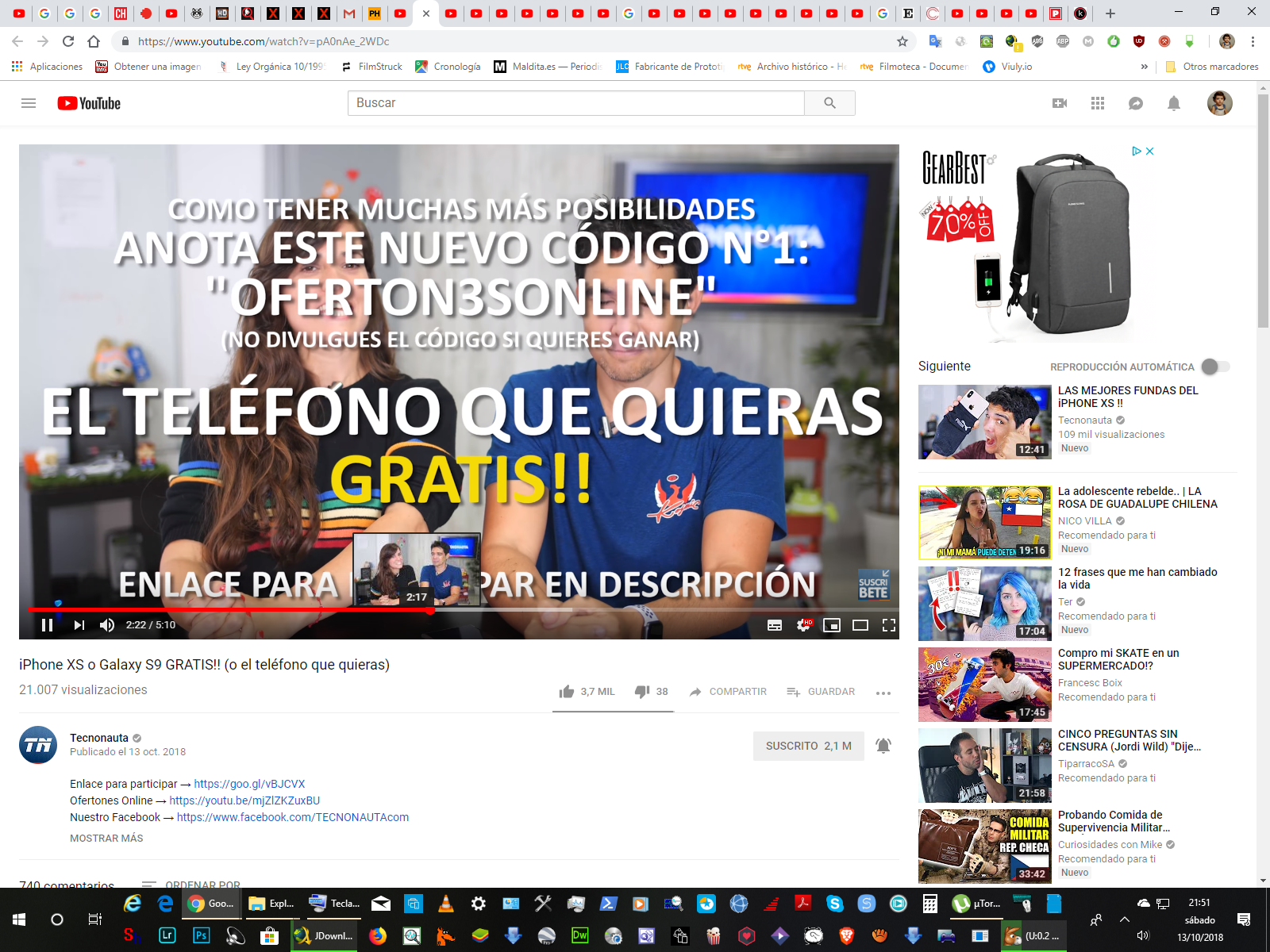Open the more actions three-dot menu
Screen dimensions: 1270x952
coord(883,693)
